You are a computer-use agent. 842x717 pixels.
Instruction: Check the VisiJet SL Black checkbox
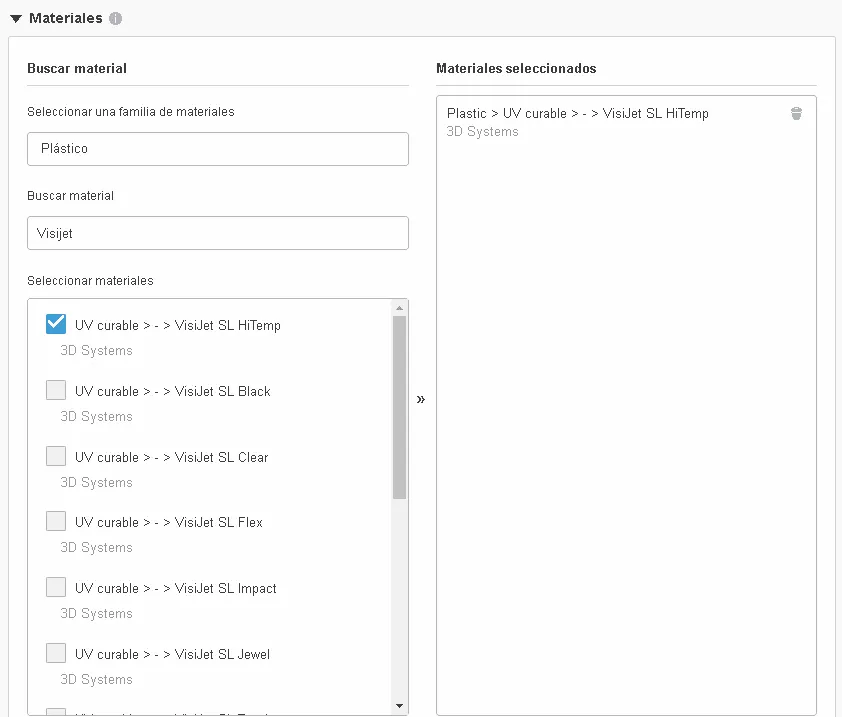click(x=56, y=390)
